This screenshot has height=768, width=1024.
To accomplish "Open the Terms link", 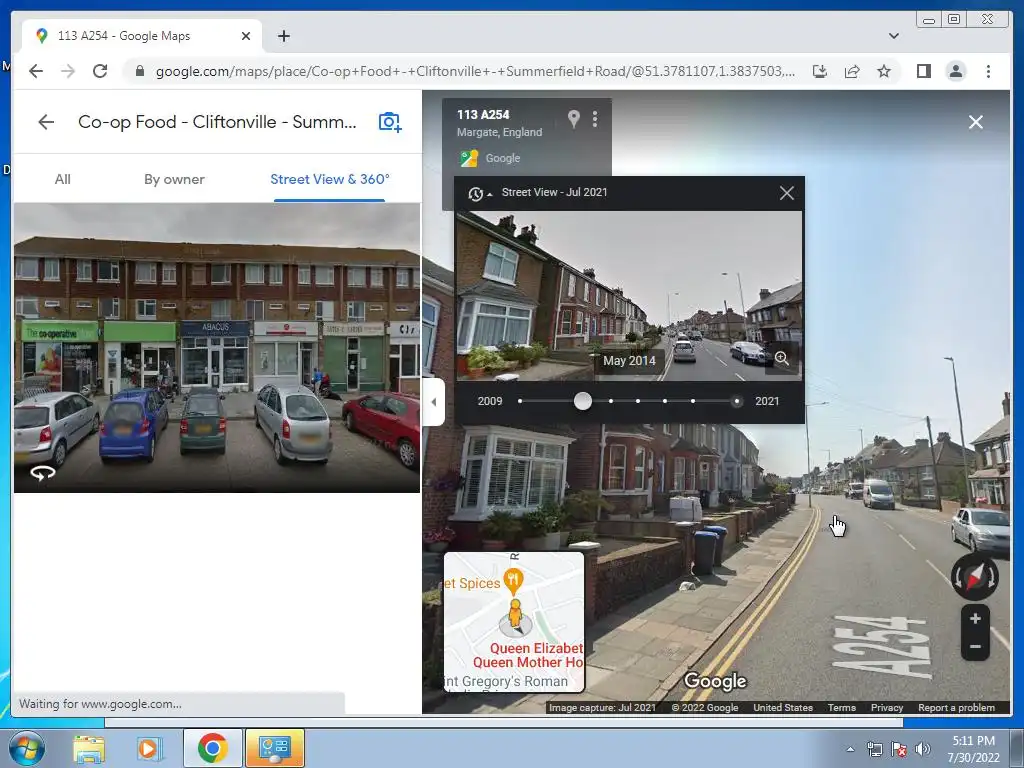I will (842, 707).
